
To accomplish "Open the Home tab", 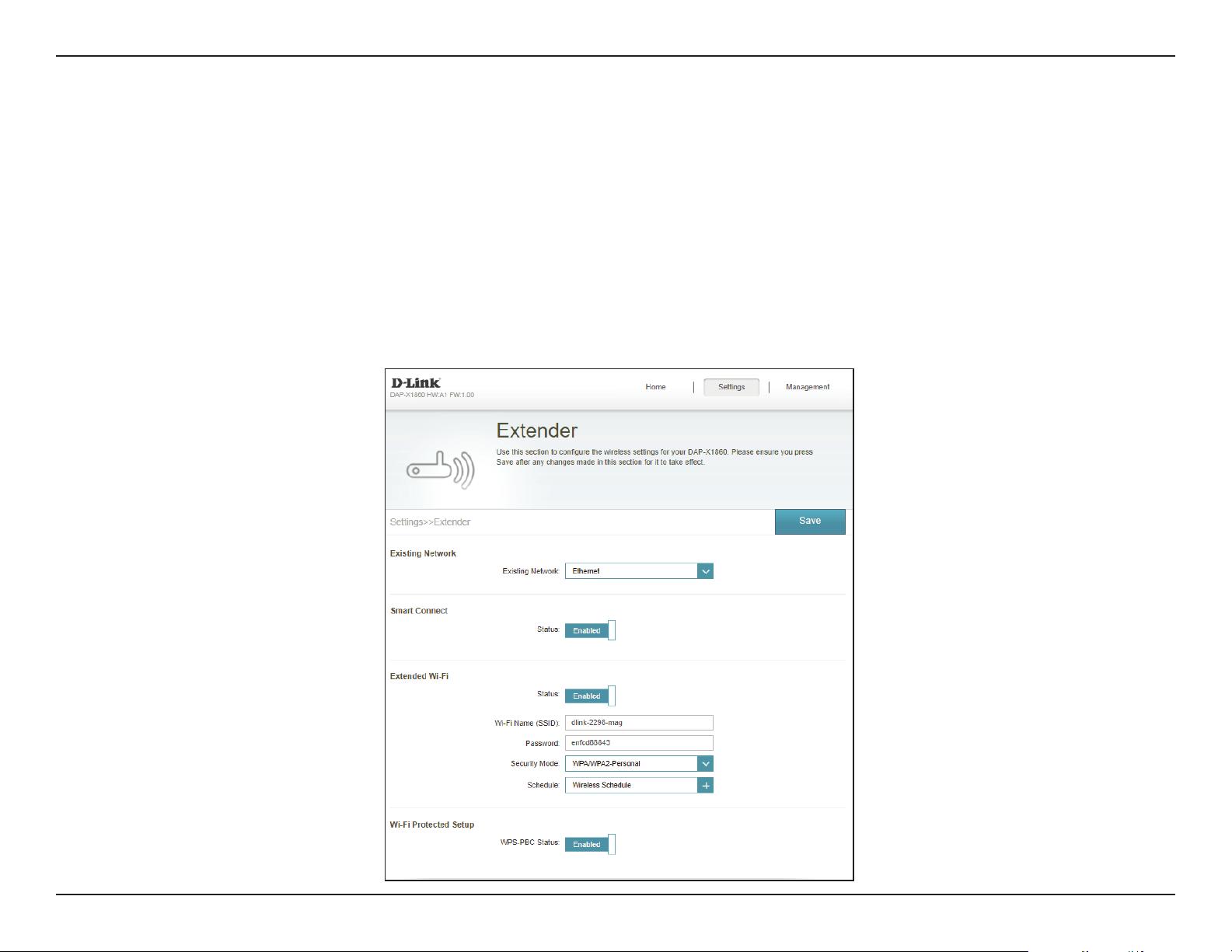I will pyautogui.click(x=655, y=386).
